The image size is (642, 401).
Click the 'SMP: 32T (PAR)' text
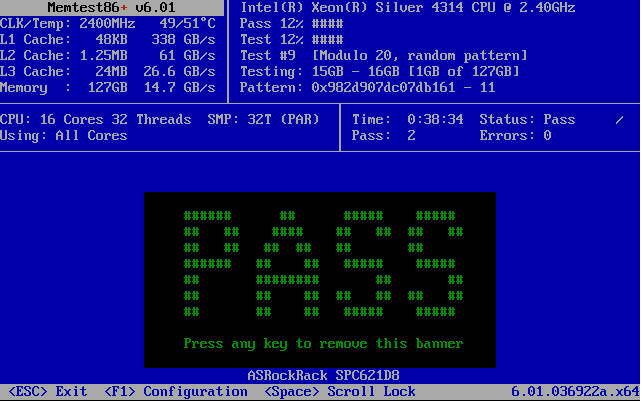tap(263, 120)
